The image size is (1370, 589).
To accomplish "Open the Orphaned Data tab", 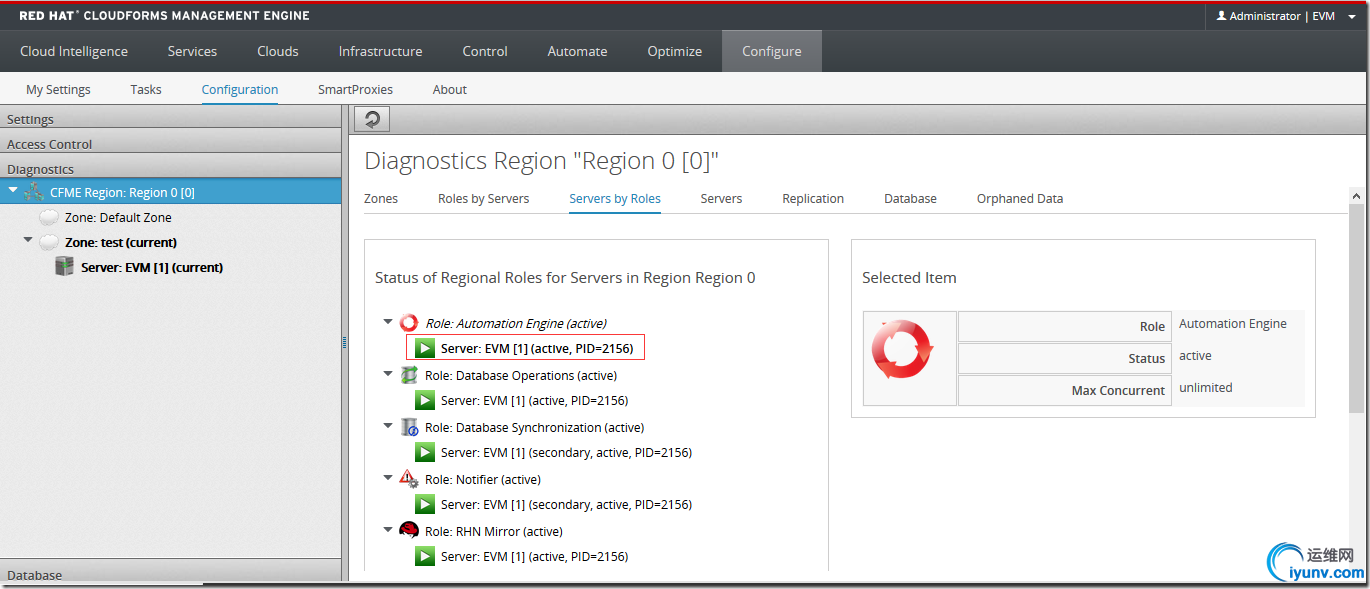I will (x=1020, y=198).
